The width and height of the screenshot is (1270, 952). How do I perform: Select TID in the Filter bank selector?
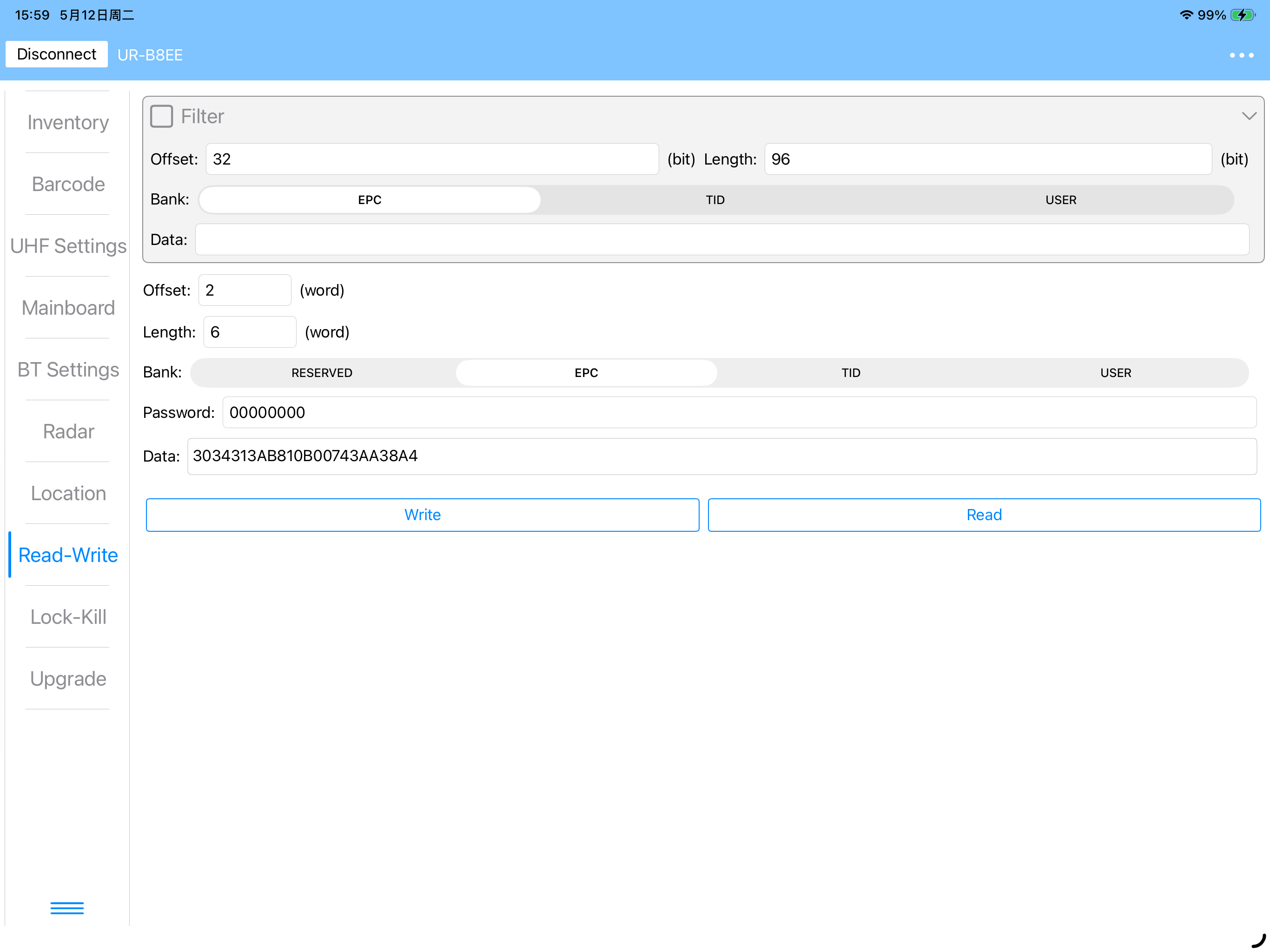coord(715,200)
